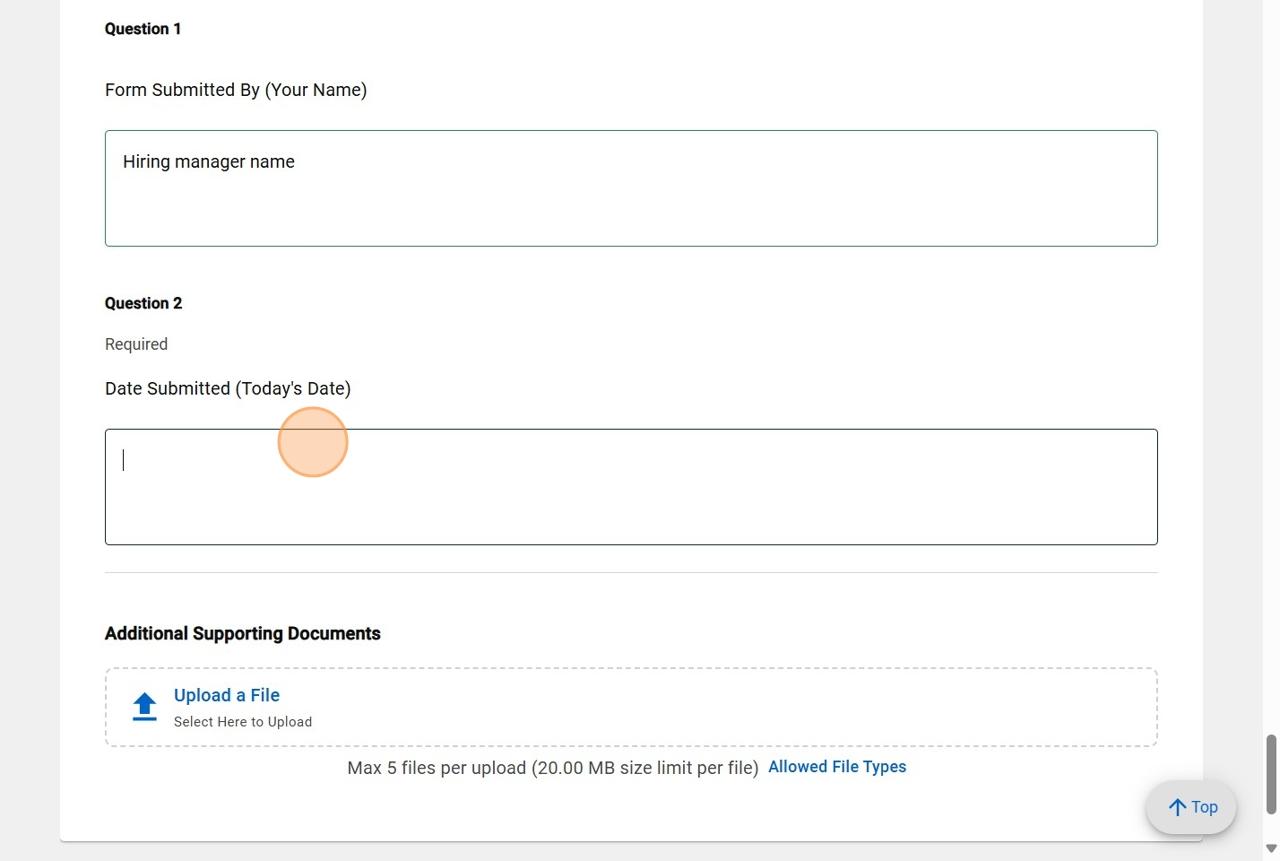Click the 'Hiring manager name' entered text

tap(208, 162)
